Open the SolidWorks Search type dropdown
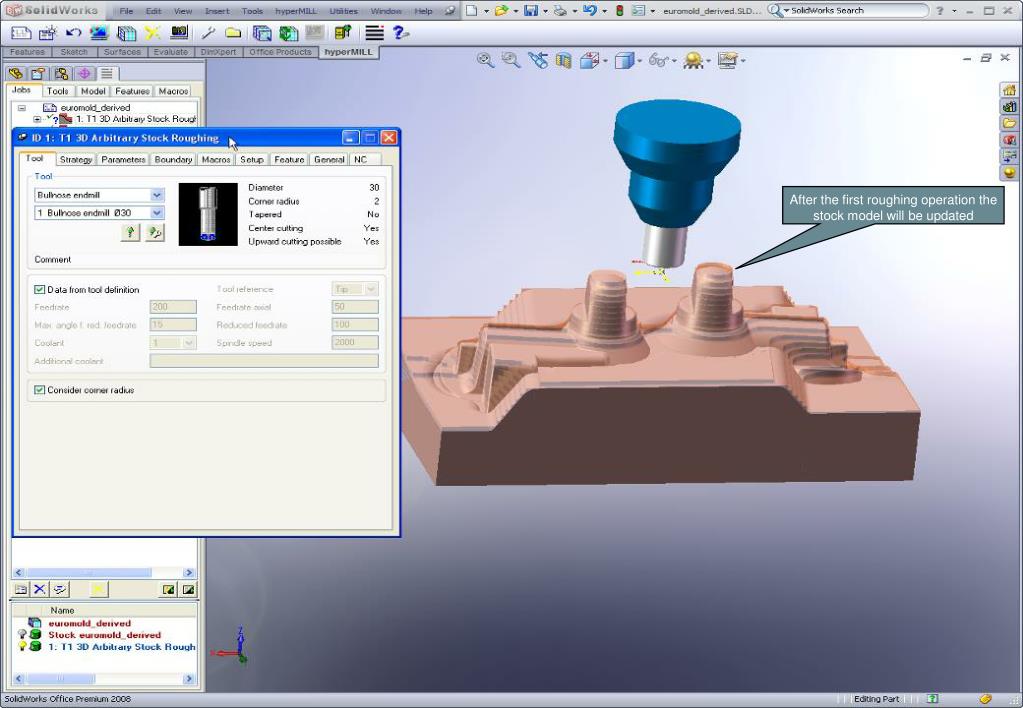The height and width of the screenshot is (708, 1023). pyautogui.click(x=787, y=11)
